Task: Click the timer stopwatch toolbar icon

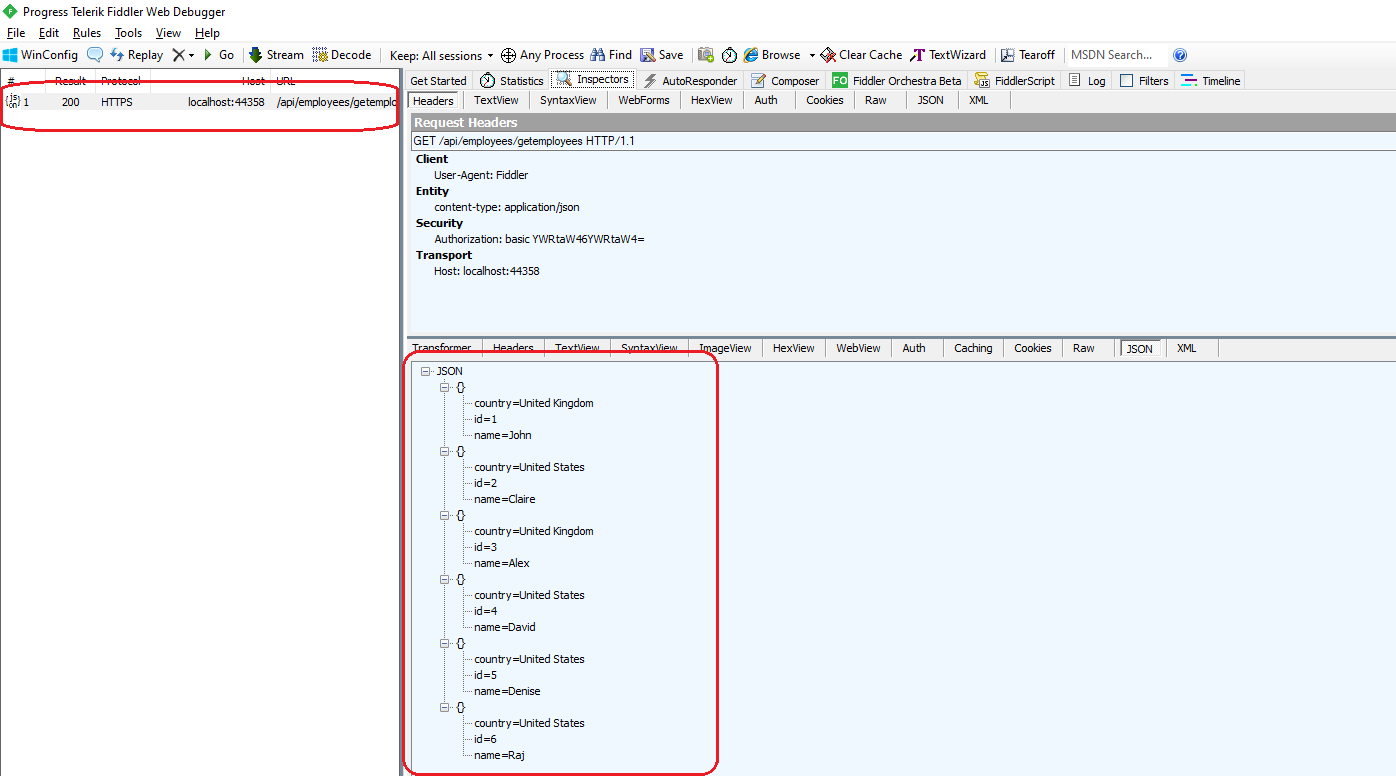Action: pos(730,55)
